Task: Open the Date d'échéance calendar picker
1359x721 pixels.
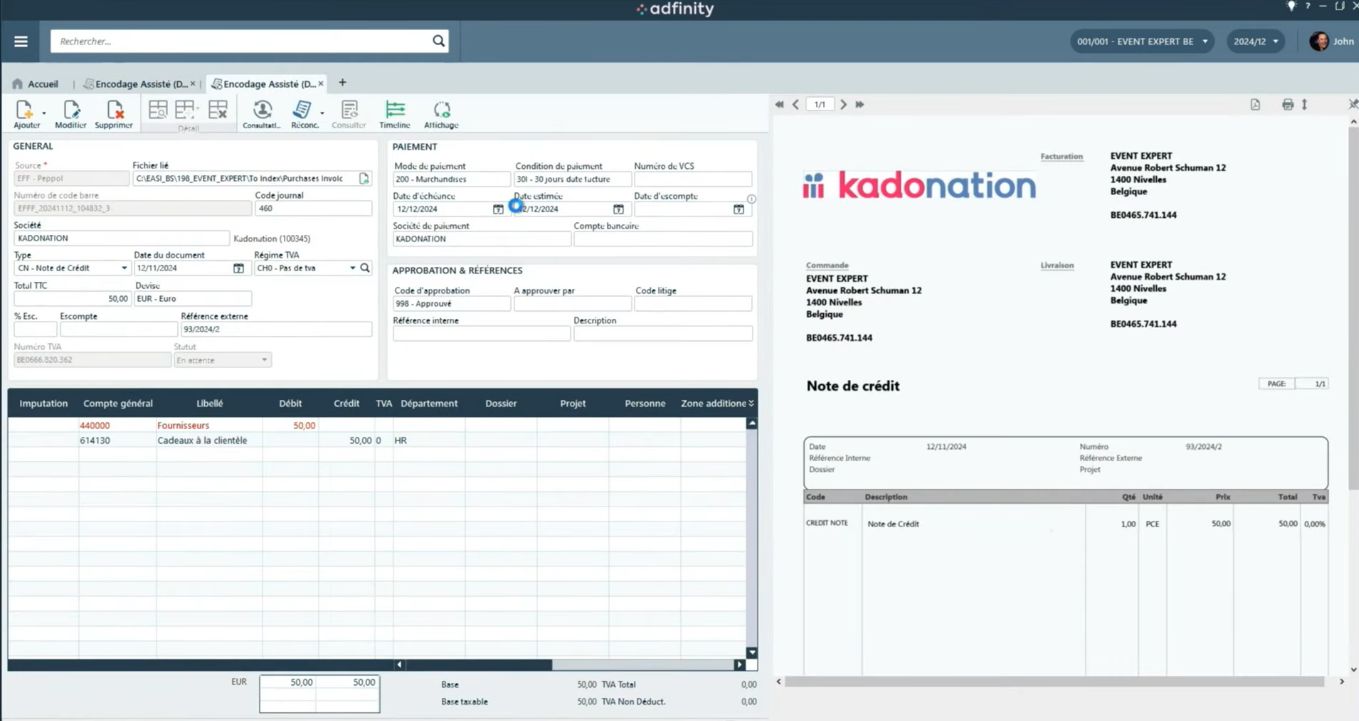Action: click(x=498, y=209)
